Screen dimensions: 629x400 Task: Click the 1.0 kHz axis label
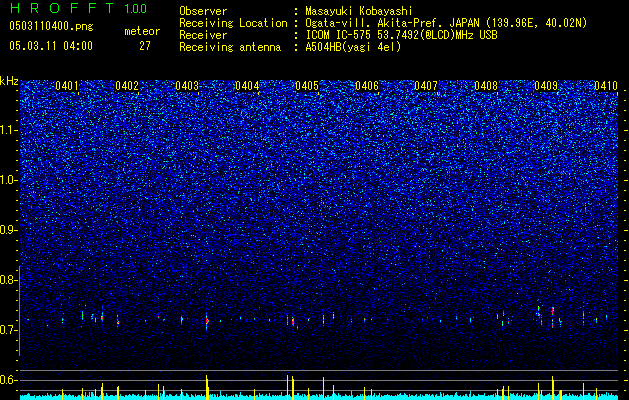point(8,180)
